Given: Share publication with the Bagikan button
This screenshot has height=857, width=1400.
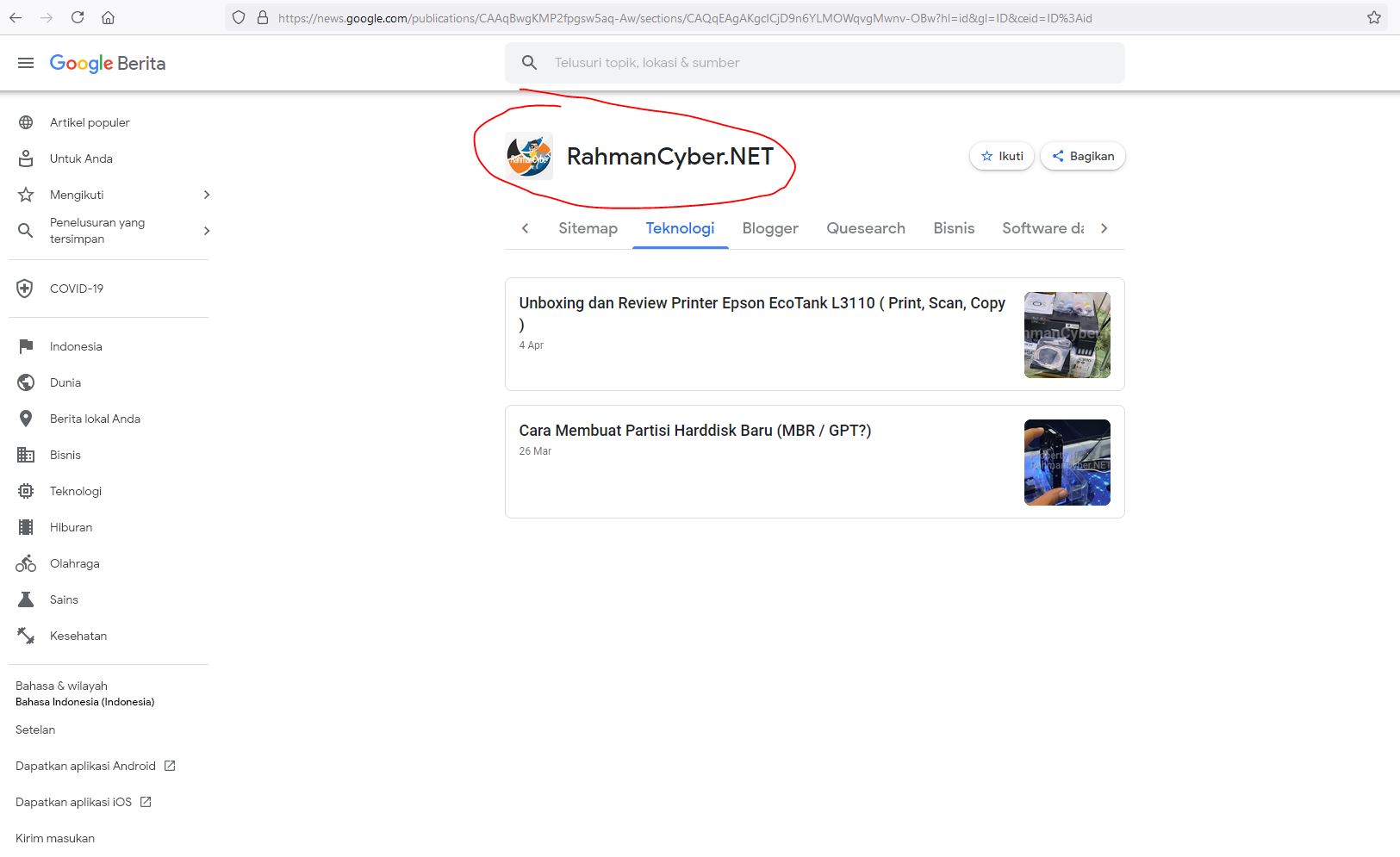Looking at the screenshot, I should pos(1083,156).
